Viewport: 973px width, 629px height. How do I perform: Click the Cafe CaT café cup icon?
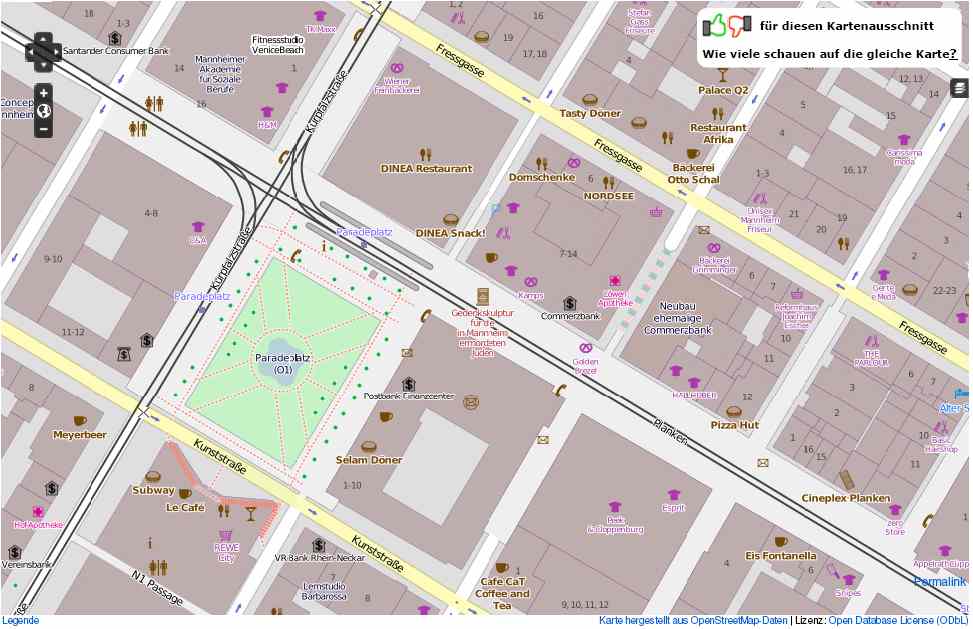point(501,568)
